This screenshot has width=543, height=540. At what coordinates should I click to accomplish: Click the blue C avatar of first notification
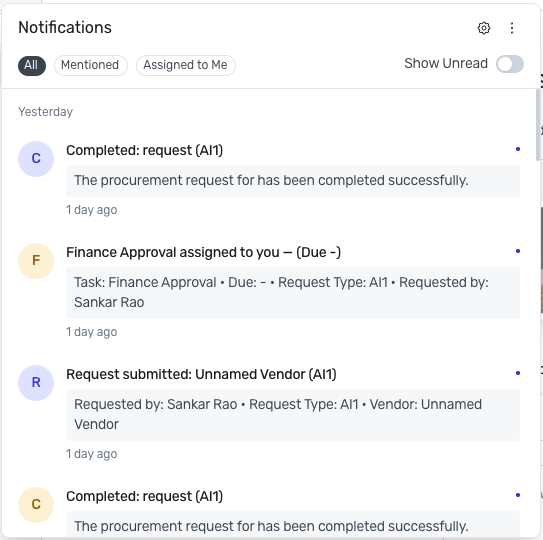pos(36,159)
